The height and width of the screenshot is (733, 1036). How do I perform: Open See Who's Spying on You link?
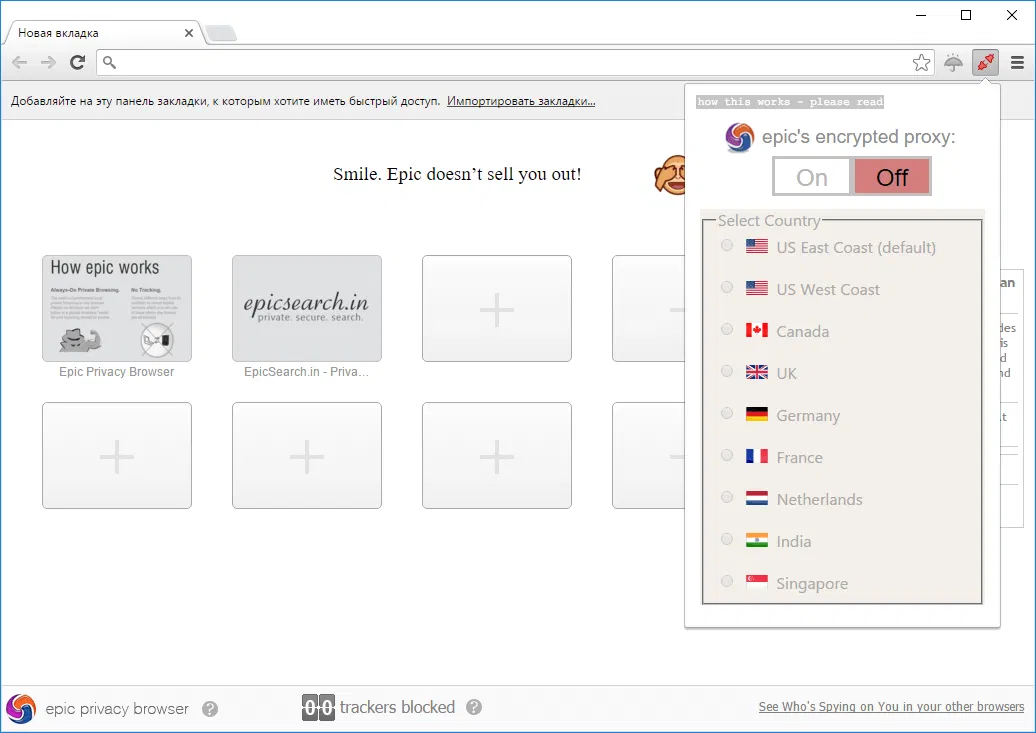click(x=891, y=707)
